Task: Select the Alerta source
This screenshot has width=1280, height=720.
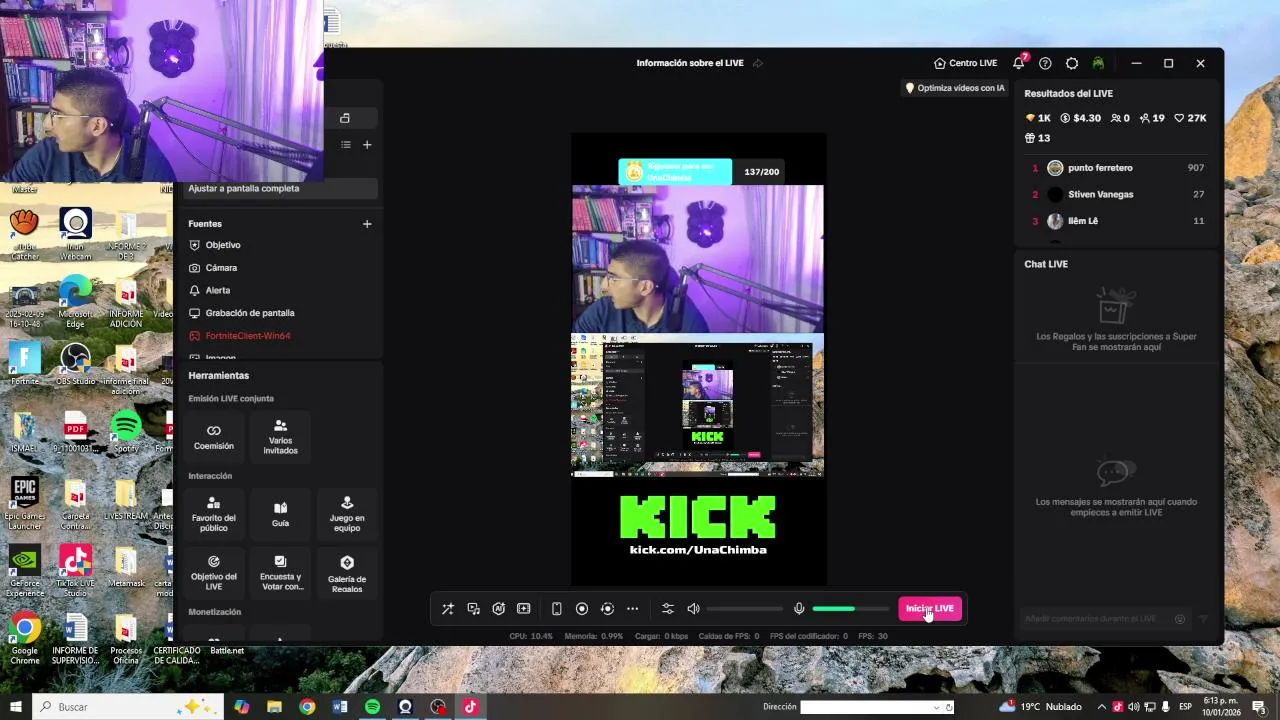Action: tap(218, 290)
